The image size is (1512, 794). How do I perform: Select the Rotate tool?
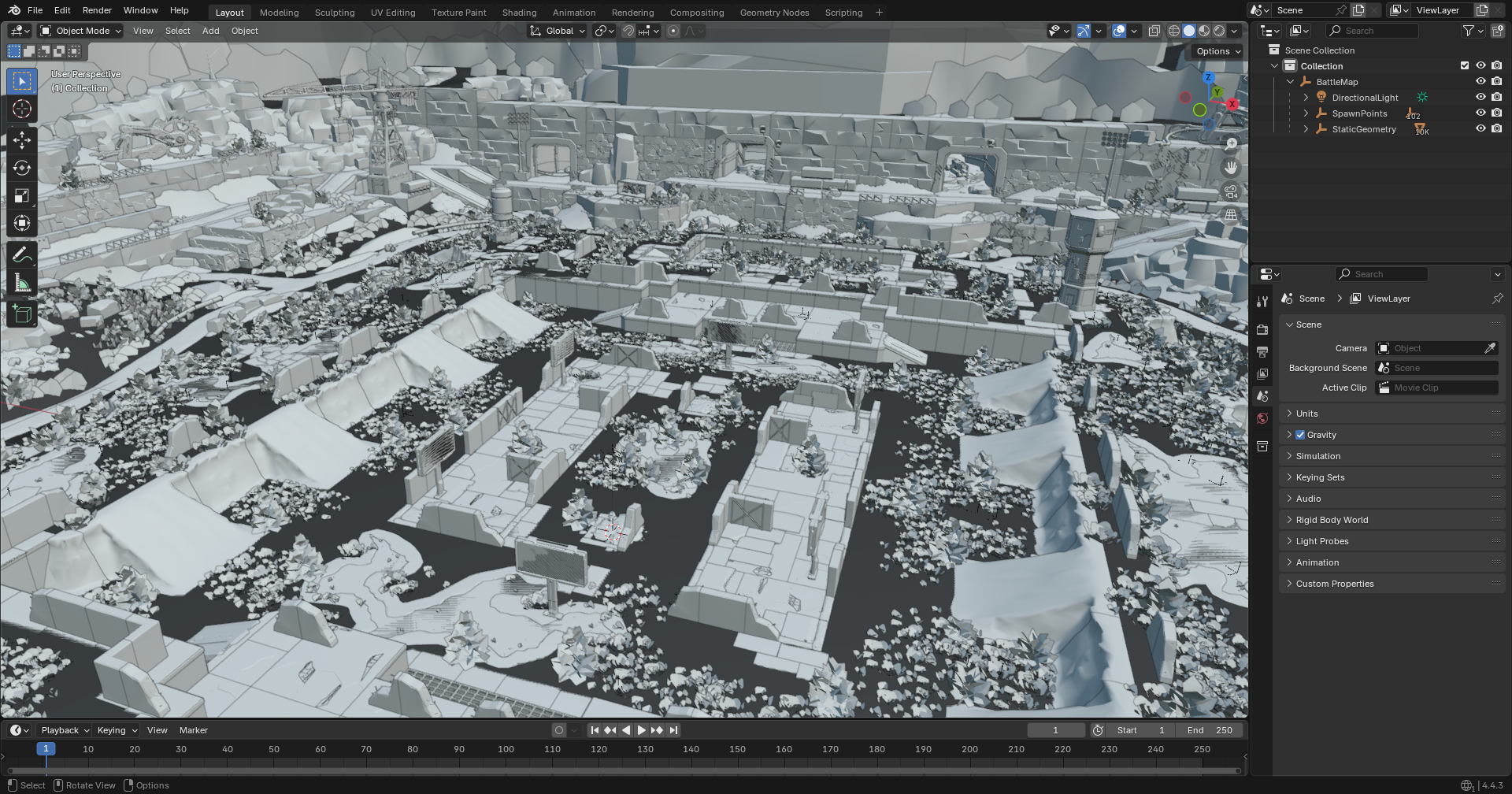22,168
